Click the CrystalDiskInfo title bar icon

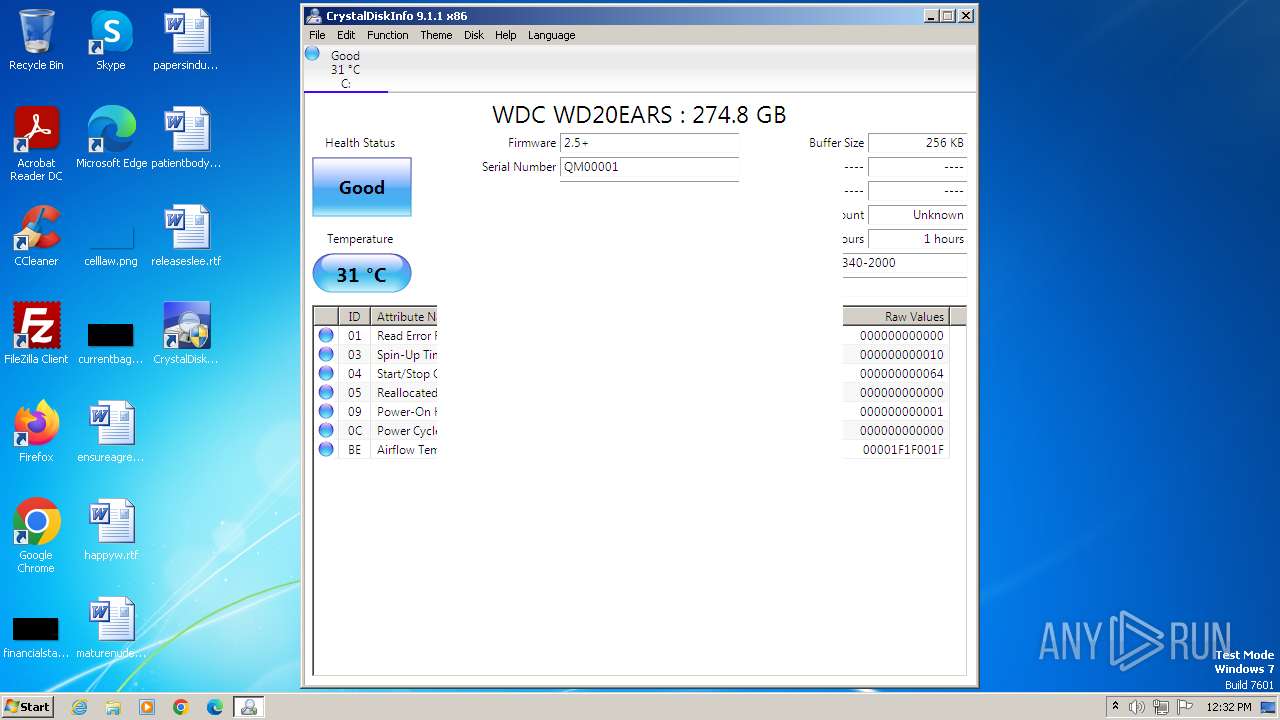[x=314, y=16]
